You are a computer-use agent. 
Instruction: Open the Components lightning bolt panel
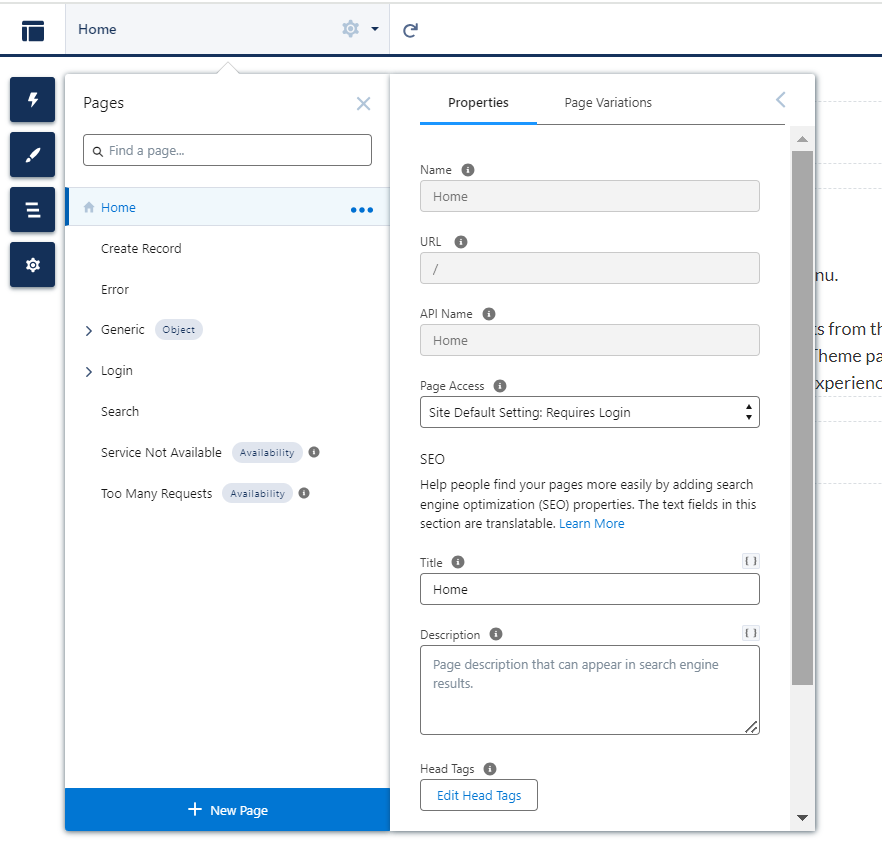click(x=32, y=100)
